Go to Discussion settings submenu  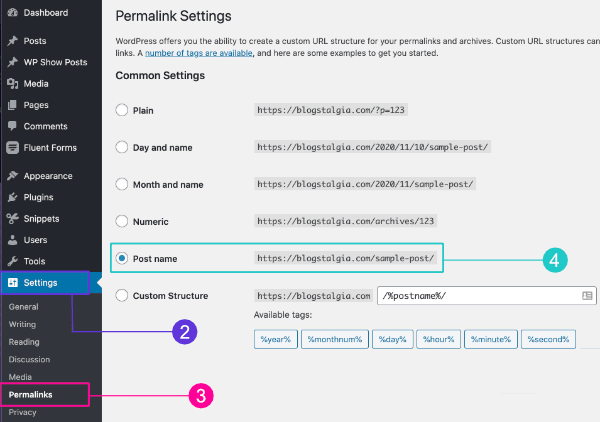click(29, 360)
